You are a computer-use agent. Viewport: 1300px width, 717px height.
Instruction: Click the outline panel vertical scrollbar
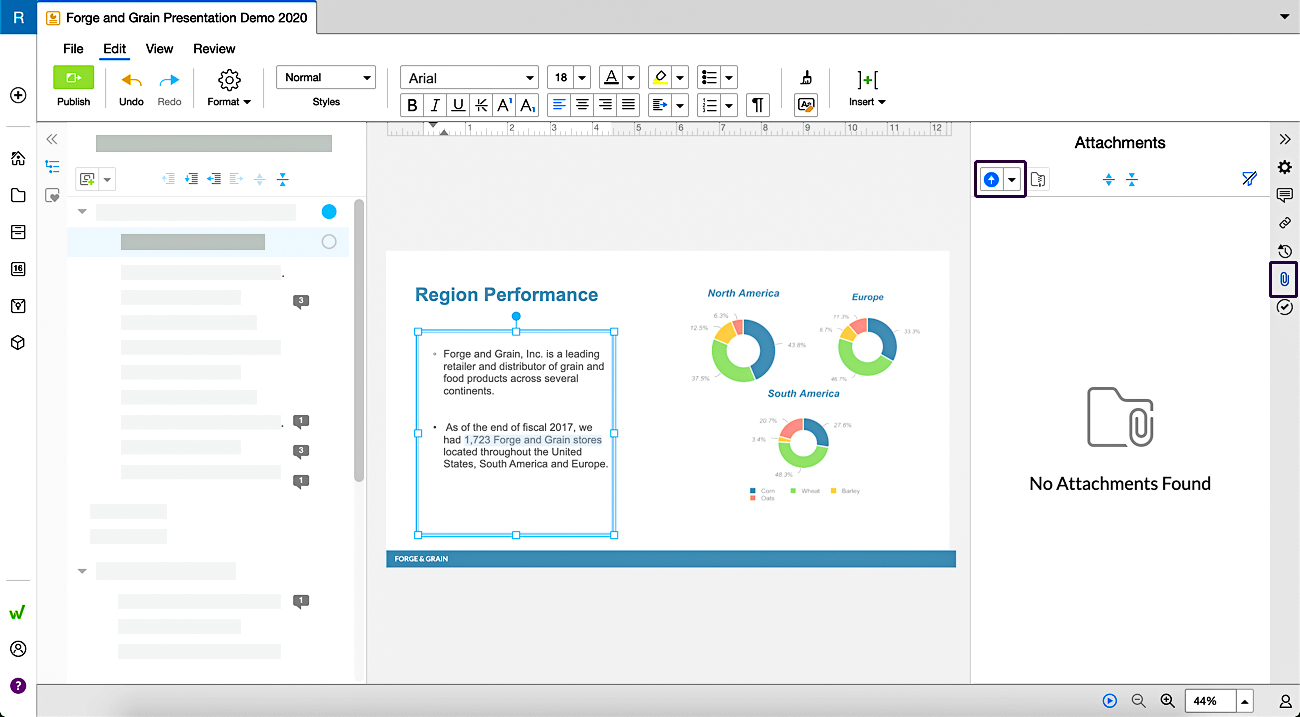pos(359,340)
